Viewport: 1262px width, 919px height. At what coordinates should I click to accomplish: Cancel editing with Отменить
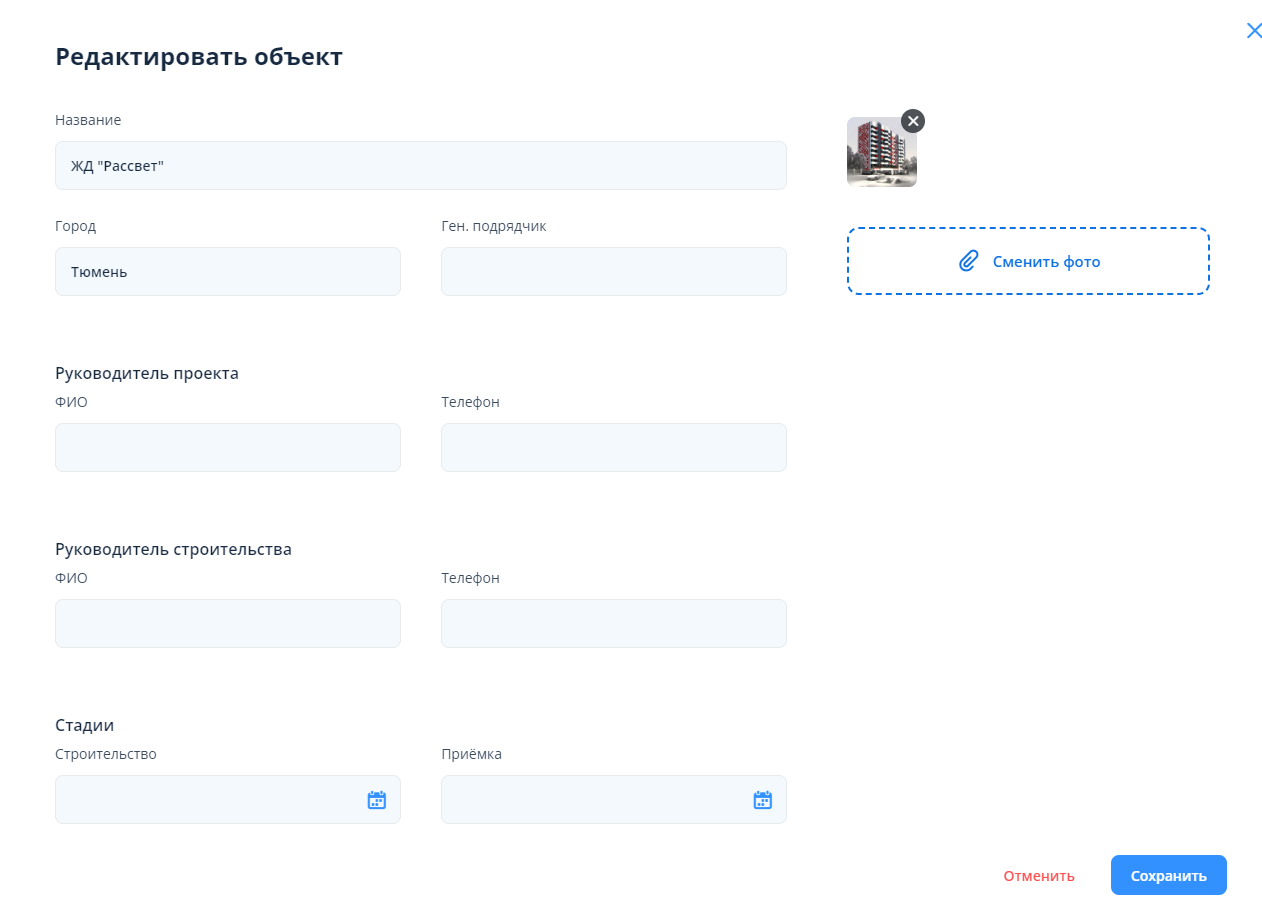coord(1038,876)
